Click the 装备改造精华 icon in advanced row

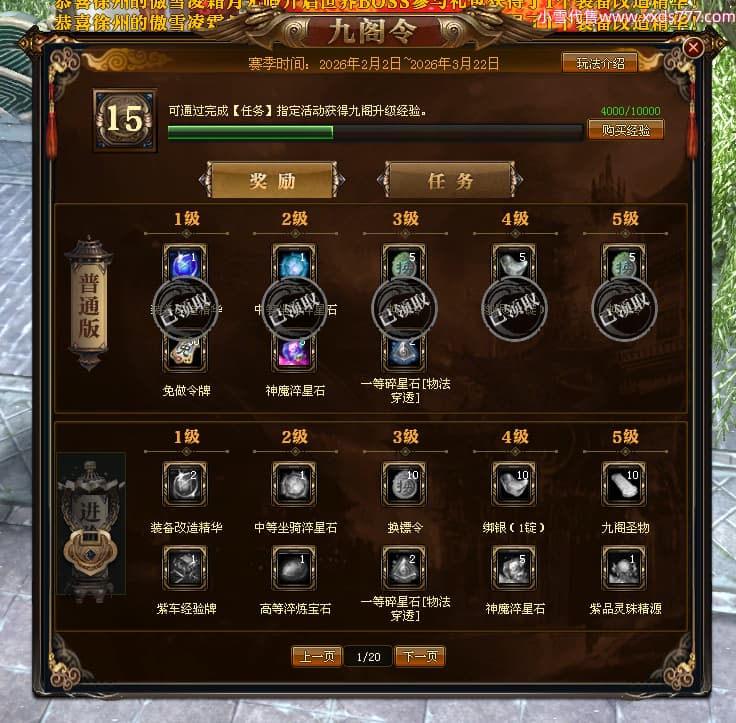[185, 484]
